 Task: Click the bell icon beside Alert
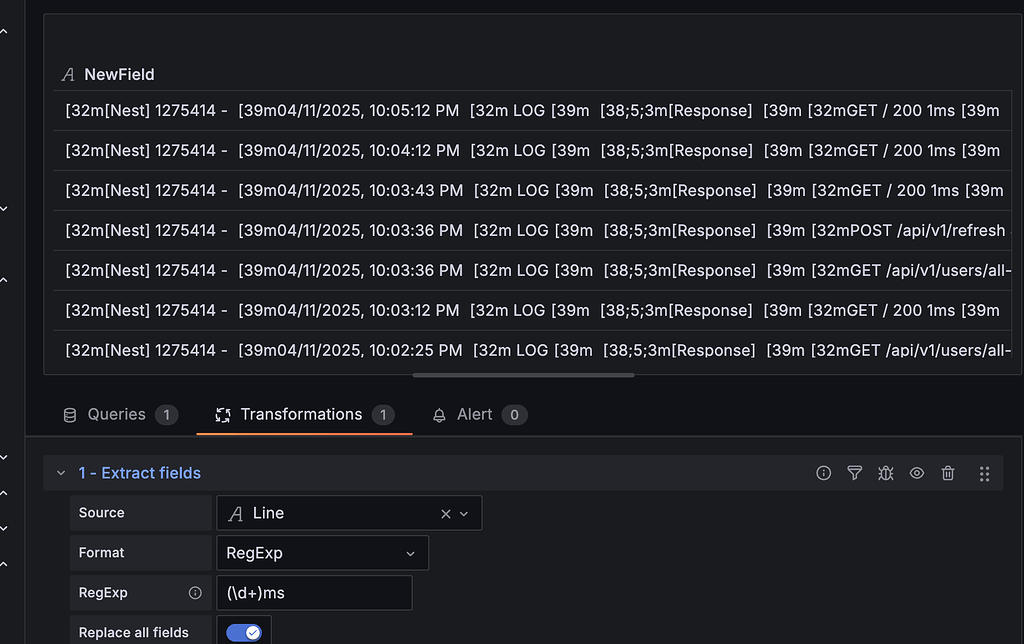point(440,414)
